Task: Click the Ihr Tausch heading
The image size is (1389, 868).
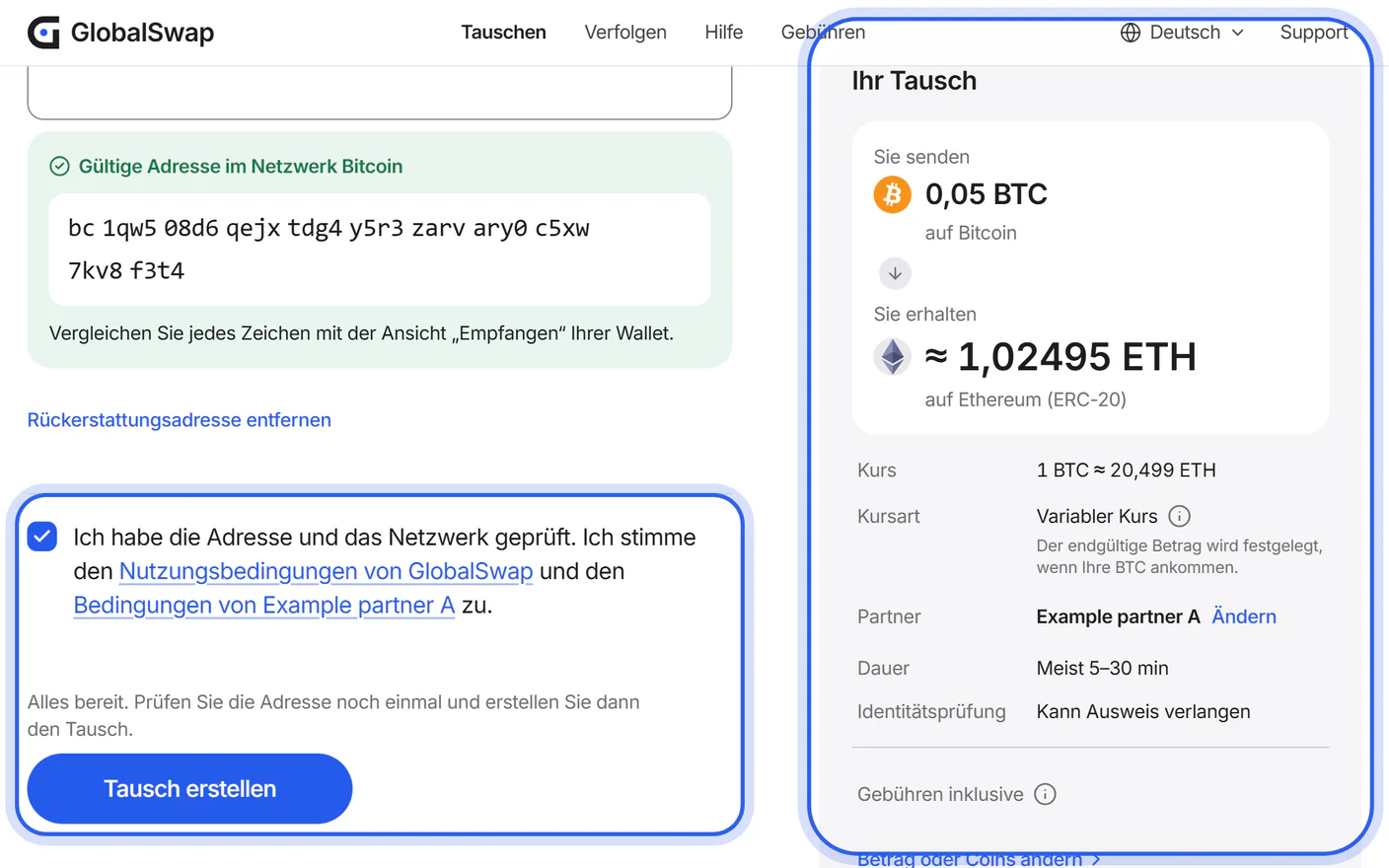Action: (914, 81)
